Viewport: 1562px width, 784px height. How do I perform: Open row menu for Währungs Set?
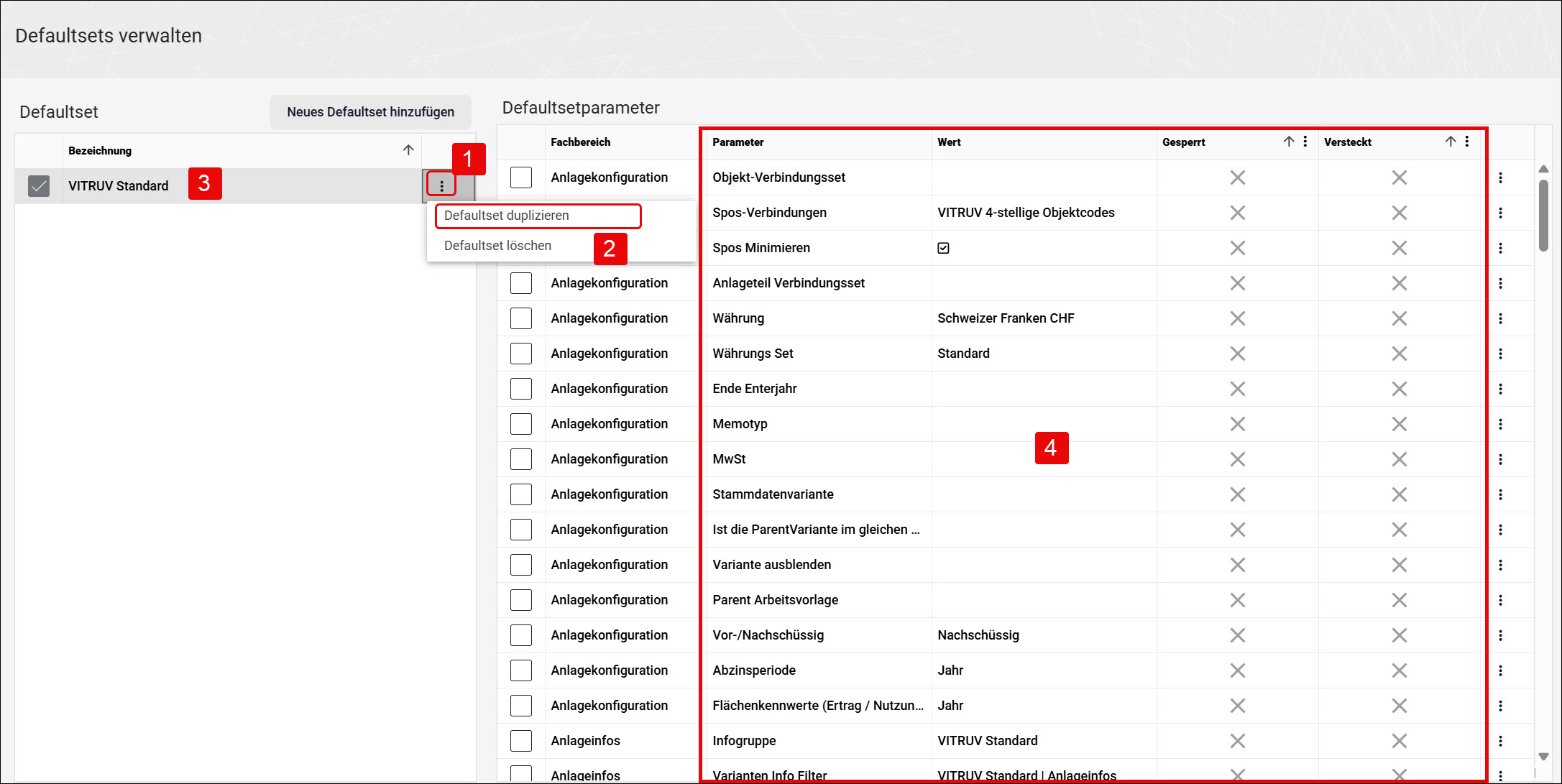coord(1500,354)
